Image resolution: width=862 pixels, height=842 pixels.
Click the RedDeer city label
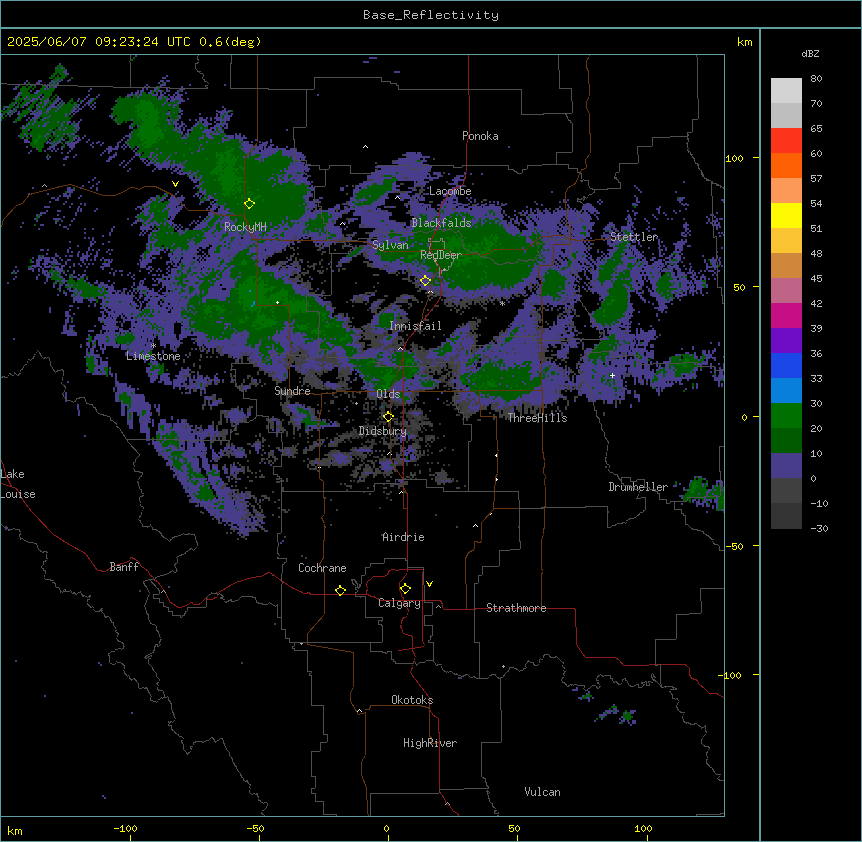tap(441, 255)
